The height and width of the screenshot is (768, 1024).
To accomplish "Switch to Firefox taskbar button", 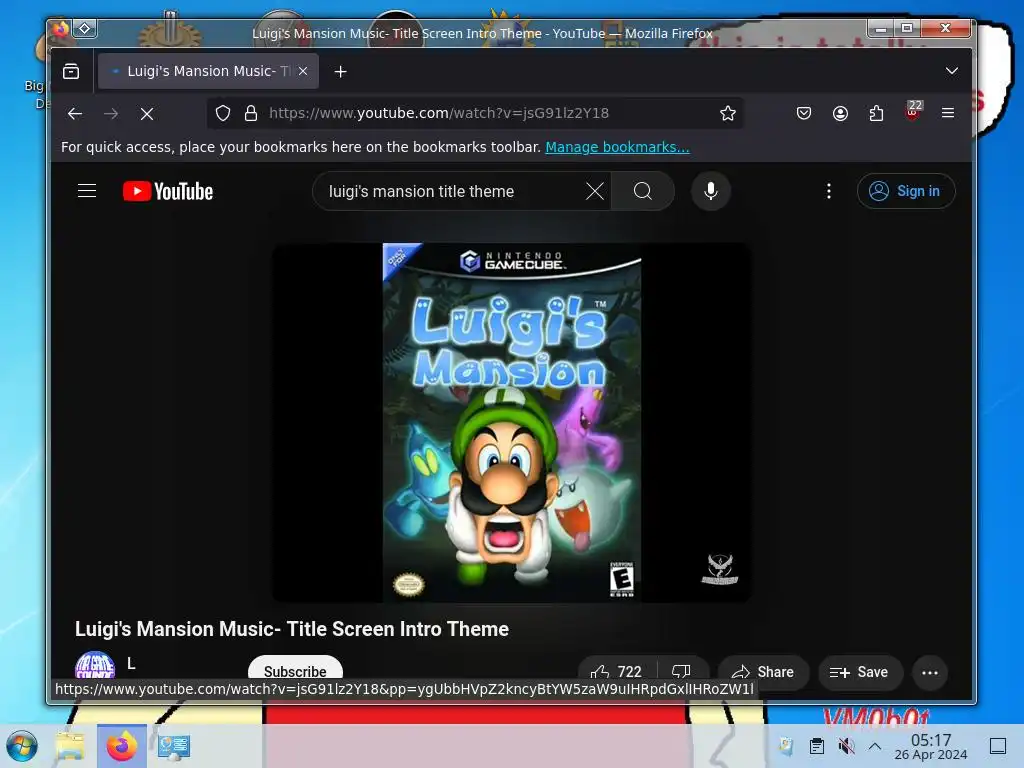I will 122,746.
